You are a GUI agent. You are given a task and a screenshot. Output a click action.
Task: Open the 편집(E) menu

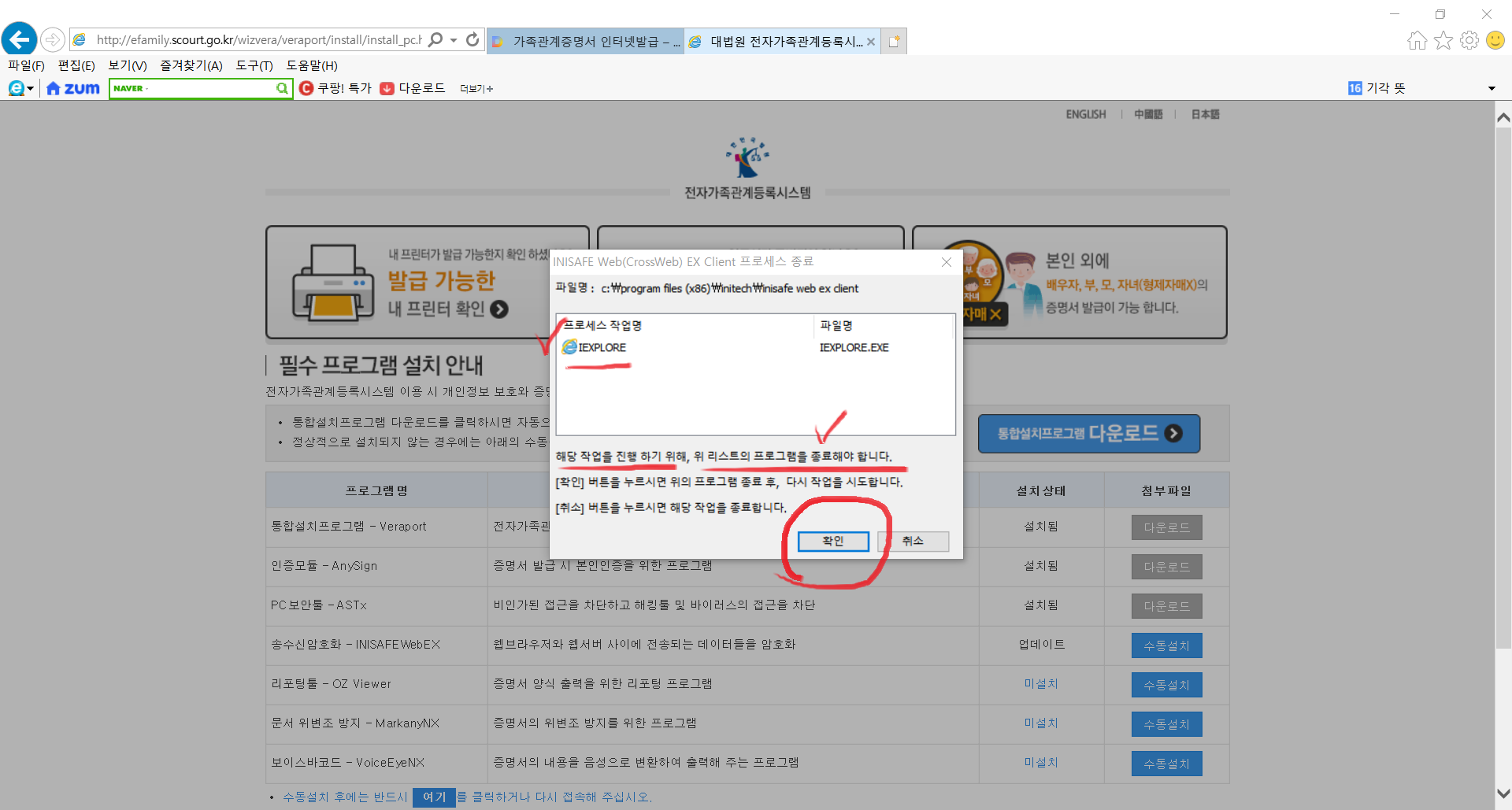pyautogui.click(x=76, y=65)
